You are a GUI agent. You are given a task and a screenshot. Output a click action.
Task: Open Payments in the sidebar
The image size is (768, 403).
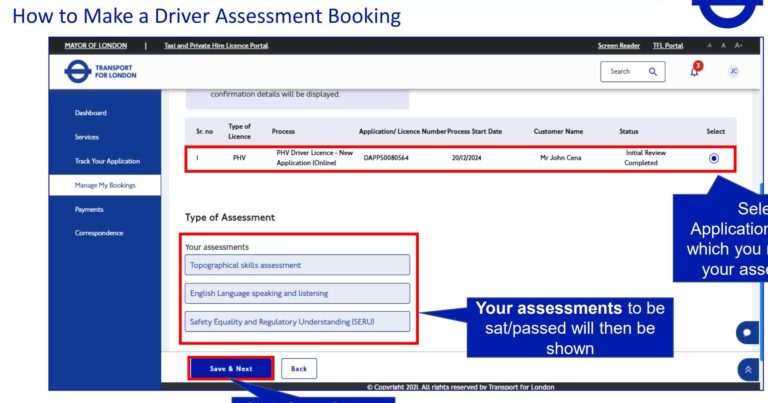[x=89, y=210]
